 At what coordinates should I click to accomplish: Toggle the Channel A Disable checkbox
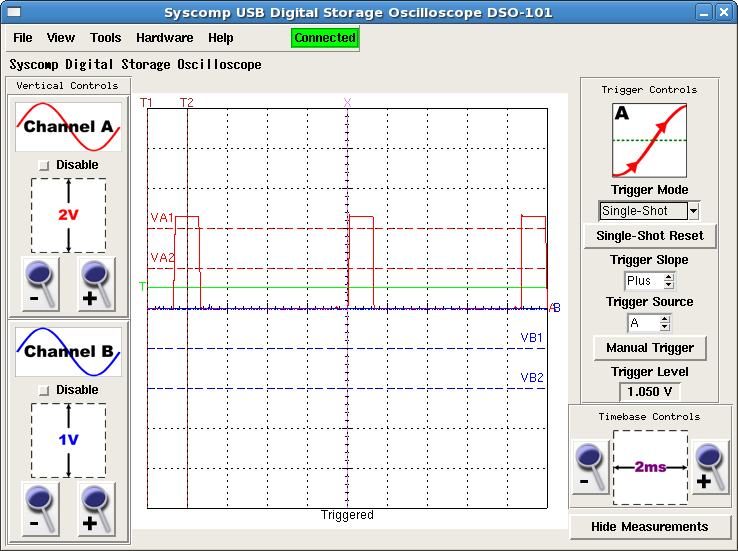point(44,165)
